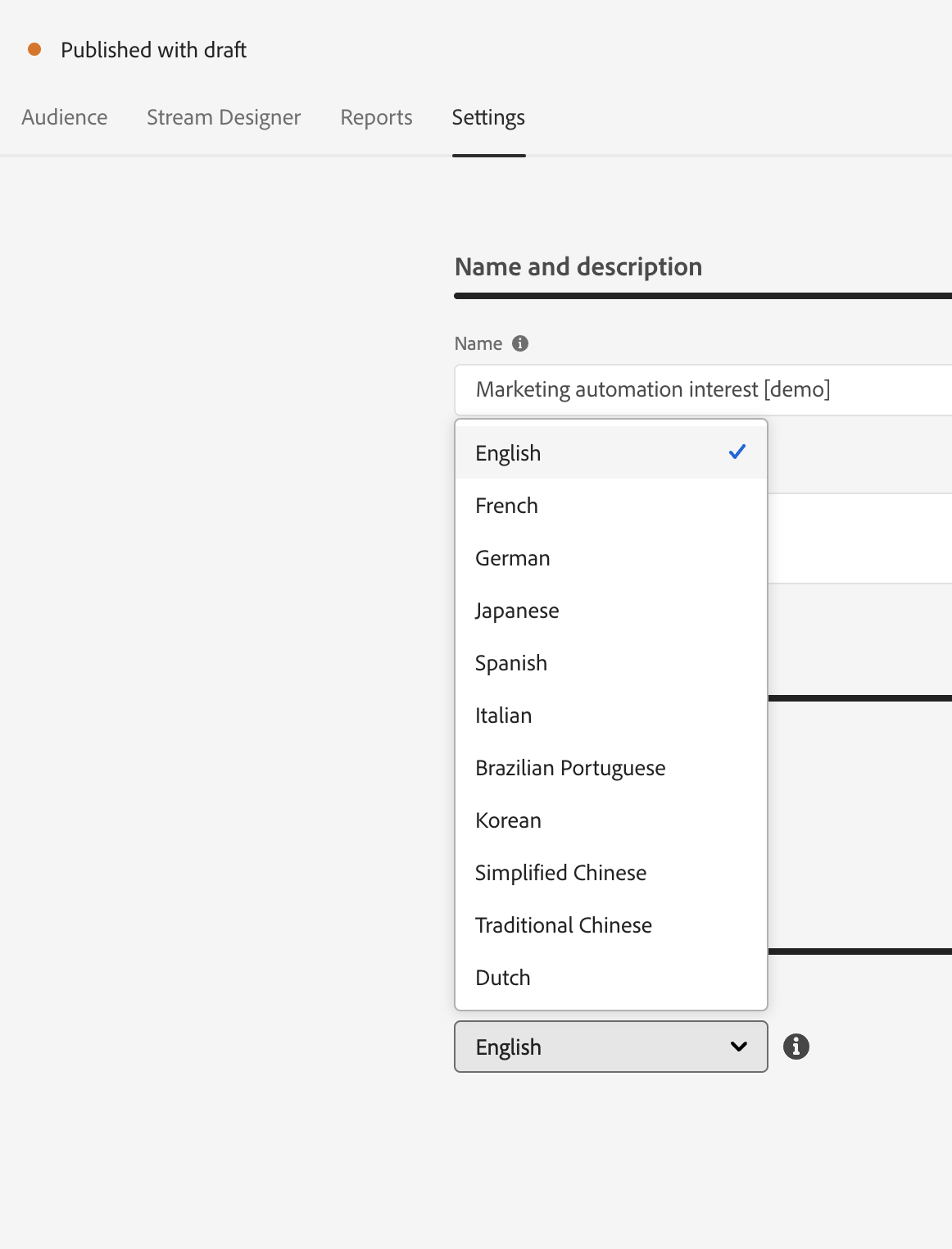The width and height of the screenshot is (952, 1249).
Task: Open the Settings tab
Action: 488,117
